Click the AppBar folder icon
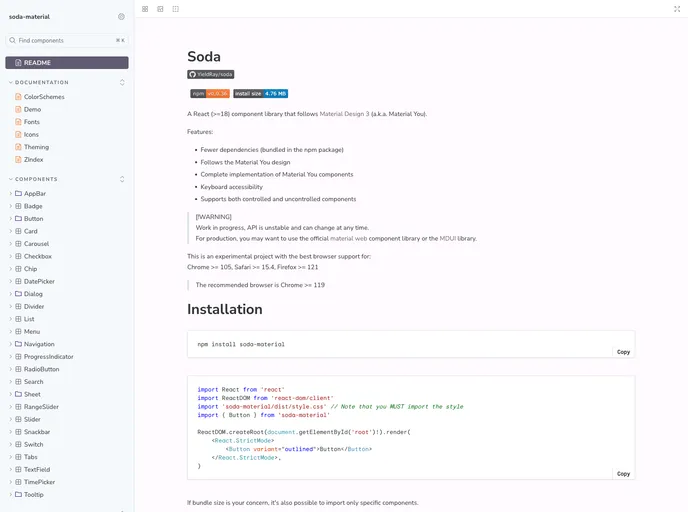 click(x=18, y=193)
